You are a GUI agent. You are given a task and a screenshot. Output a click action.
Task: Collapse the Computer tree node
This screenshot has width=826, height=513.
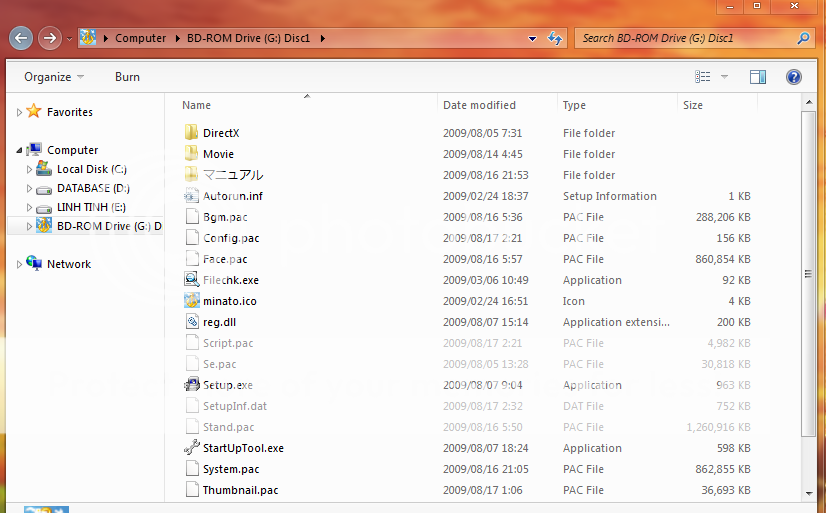pyautogui.click(x=19, y=150)
